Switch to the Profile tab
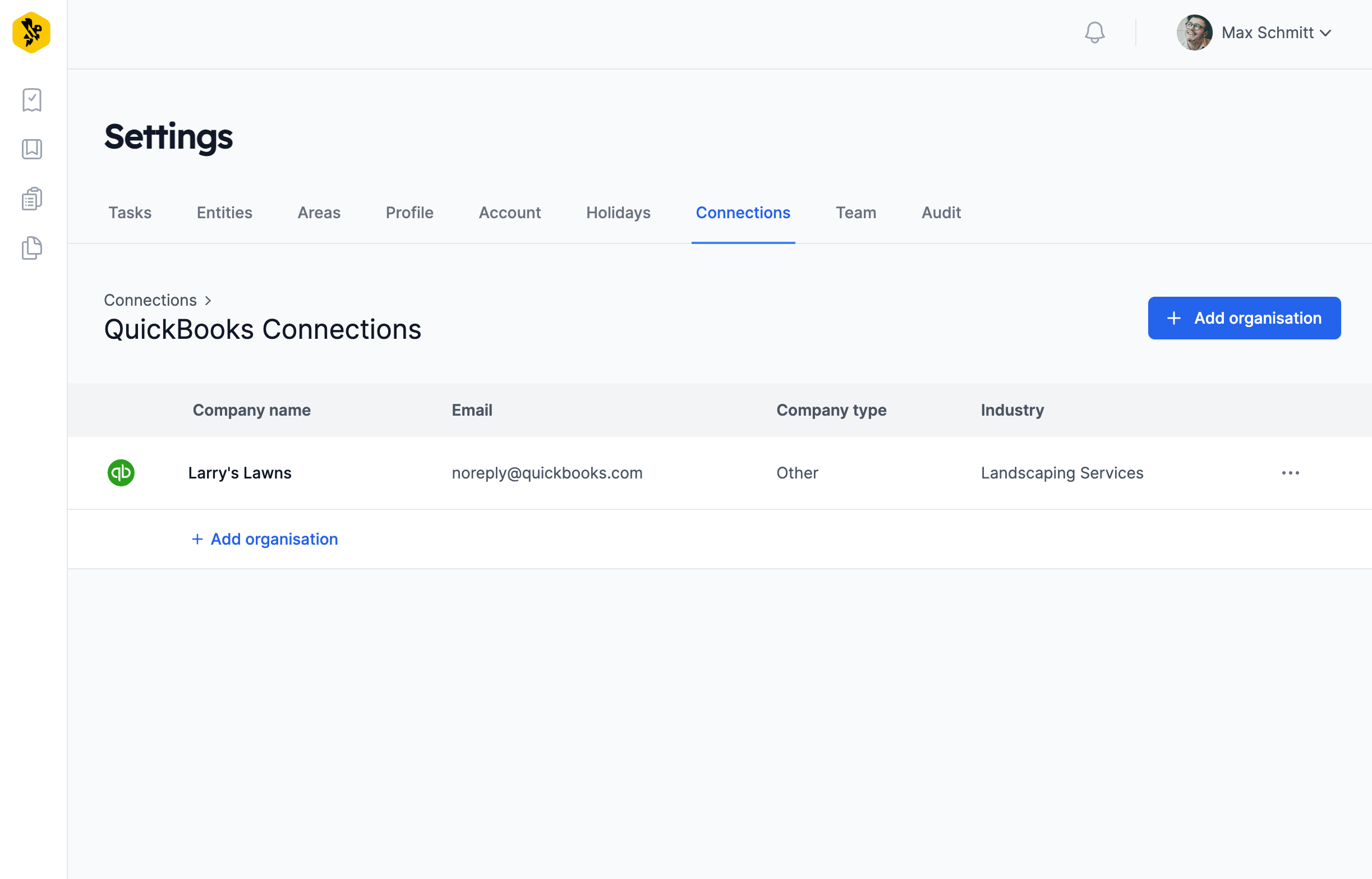 410,213
